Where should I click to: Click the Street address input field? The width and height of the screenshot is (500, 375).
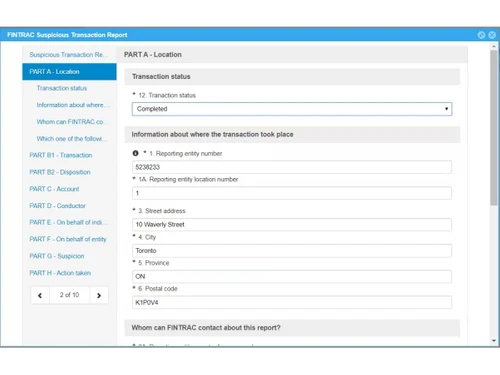pos(292,225)
